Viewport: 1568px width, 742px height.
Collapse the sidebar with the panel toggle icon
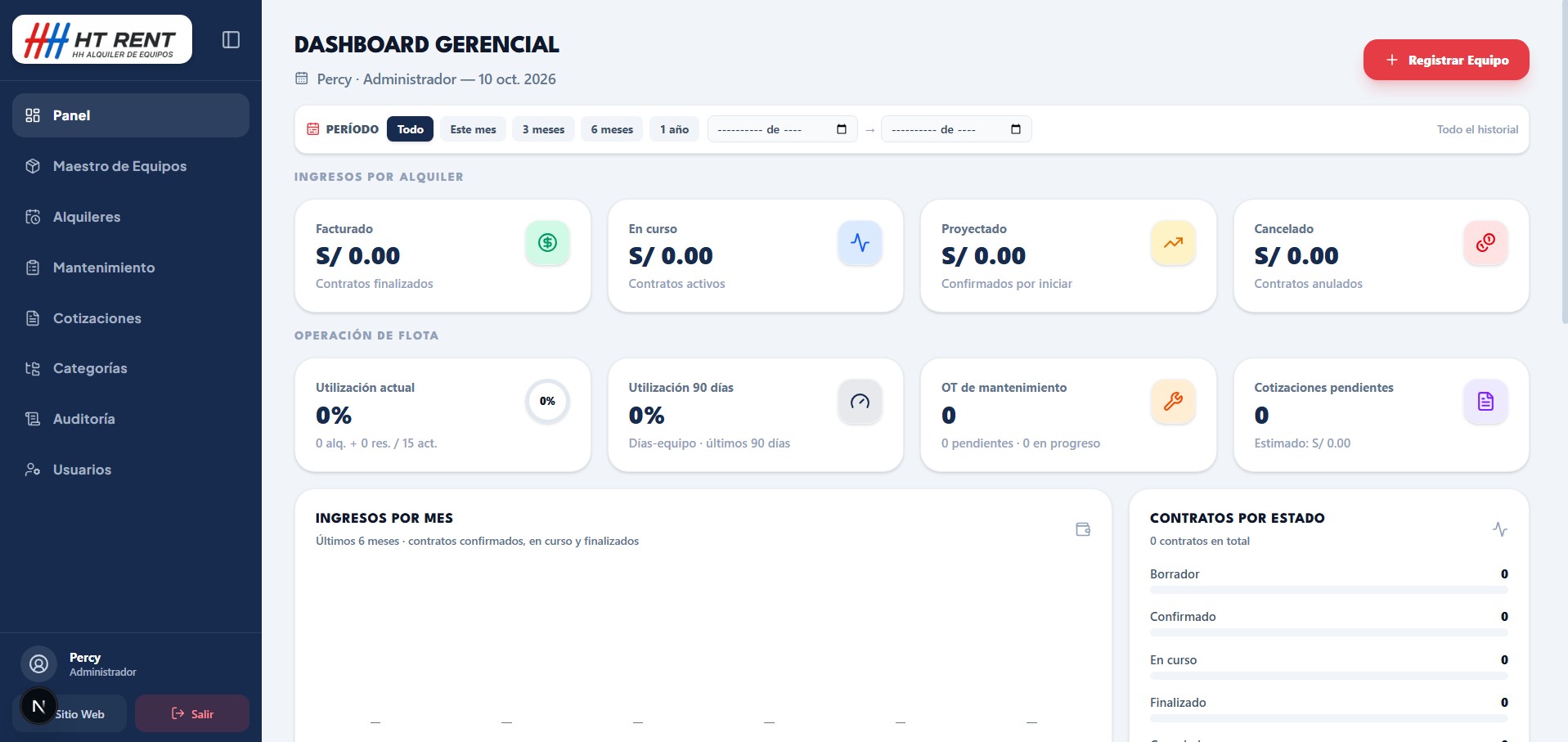click(x=231, y=39)
